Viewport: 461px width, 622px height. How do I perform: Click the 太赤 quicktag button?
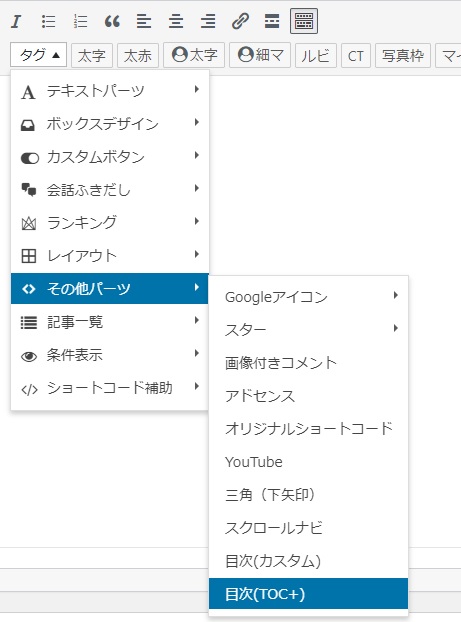click(138, 55)
